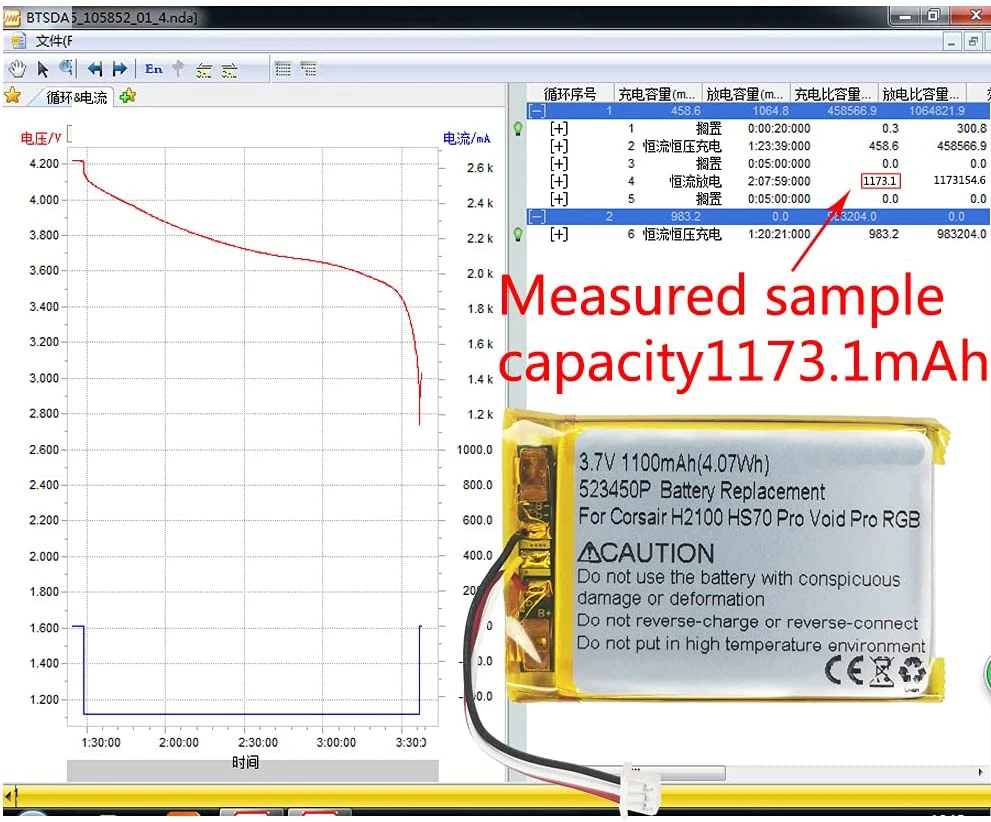Image resolution: width=991 pixels, height=822 pixels.
Task: Click the 恒流放电 step name
Action: pyautogui.click(x=695, y=181)
